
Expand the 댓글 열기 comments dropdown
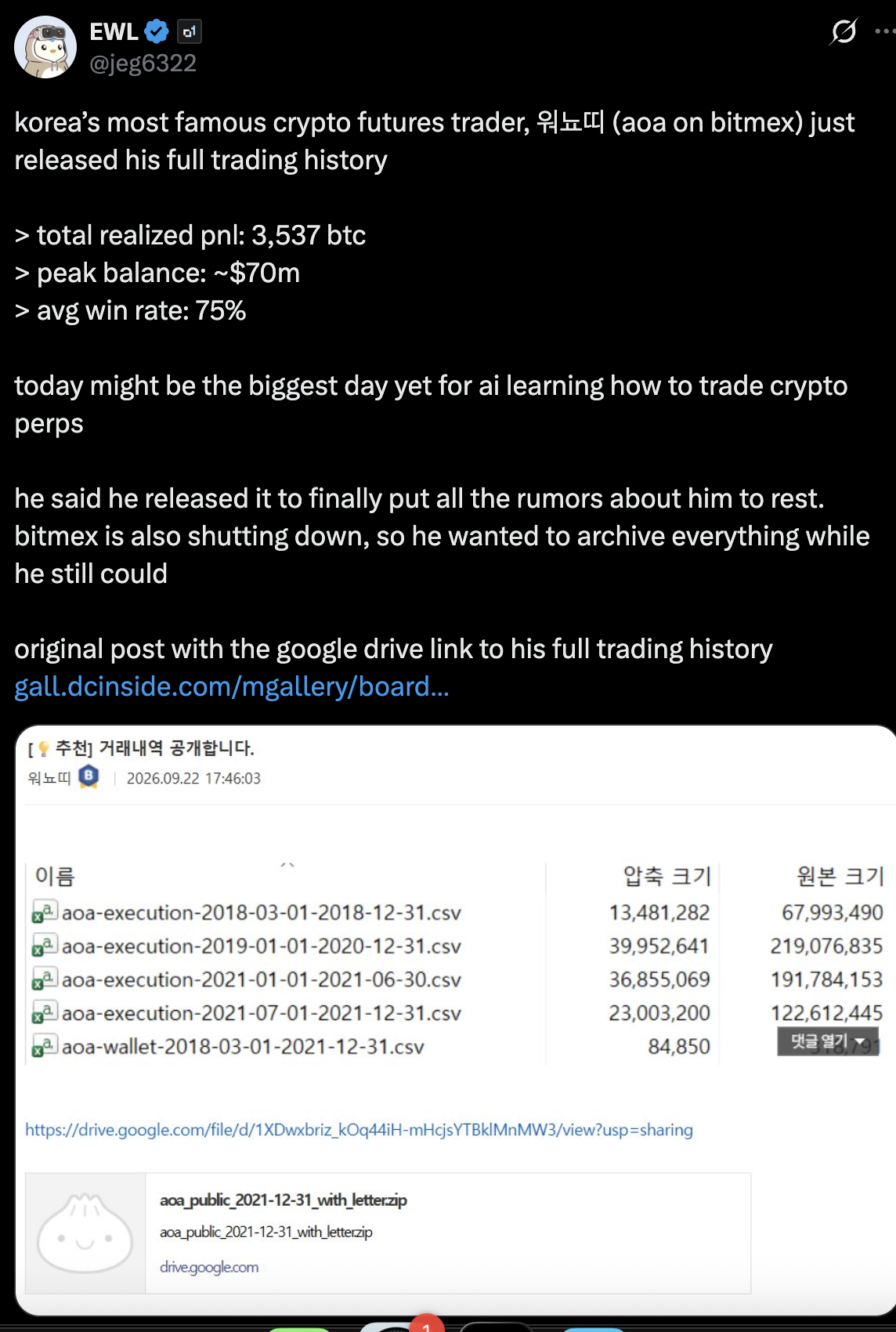(828, 1041)
